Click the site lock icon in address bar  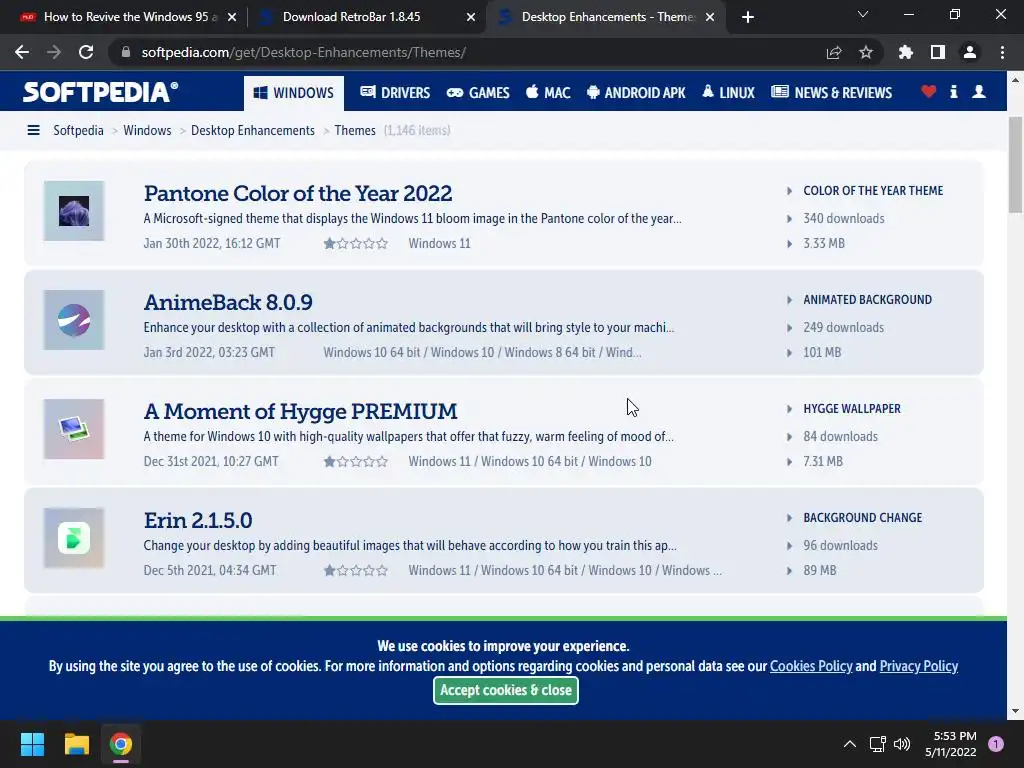(x=126, y=52)
